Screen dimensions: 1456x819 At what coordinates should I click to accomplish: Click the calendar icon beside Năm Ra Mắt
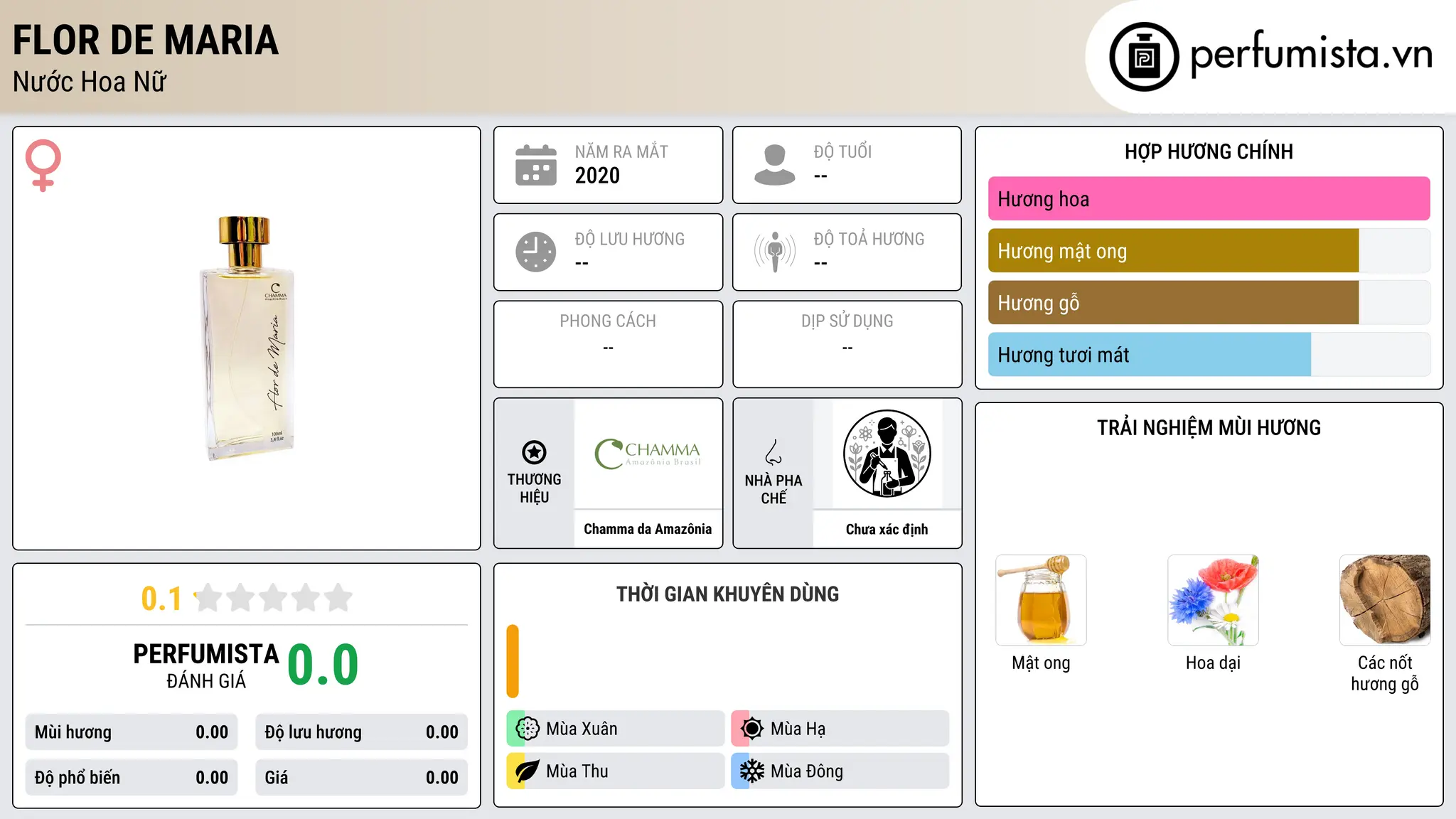[x=536, y=165]
